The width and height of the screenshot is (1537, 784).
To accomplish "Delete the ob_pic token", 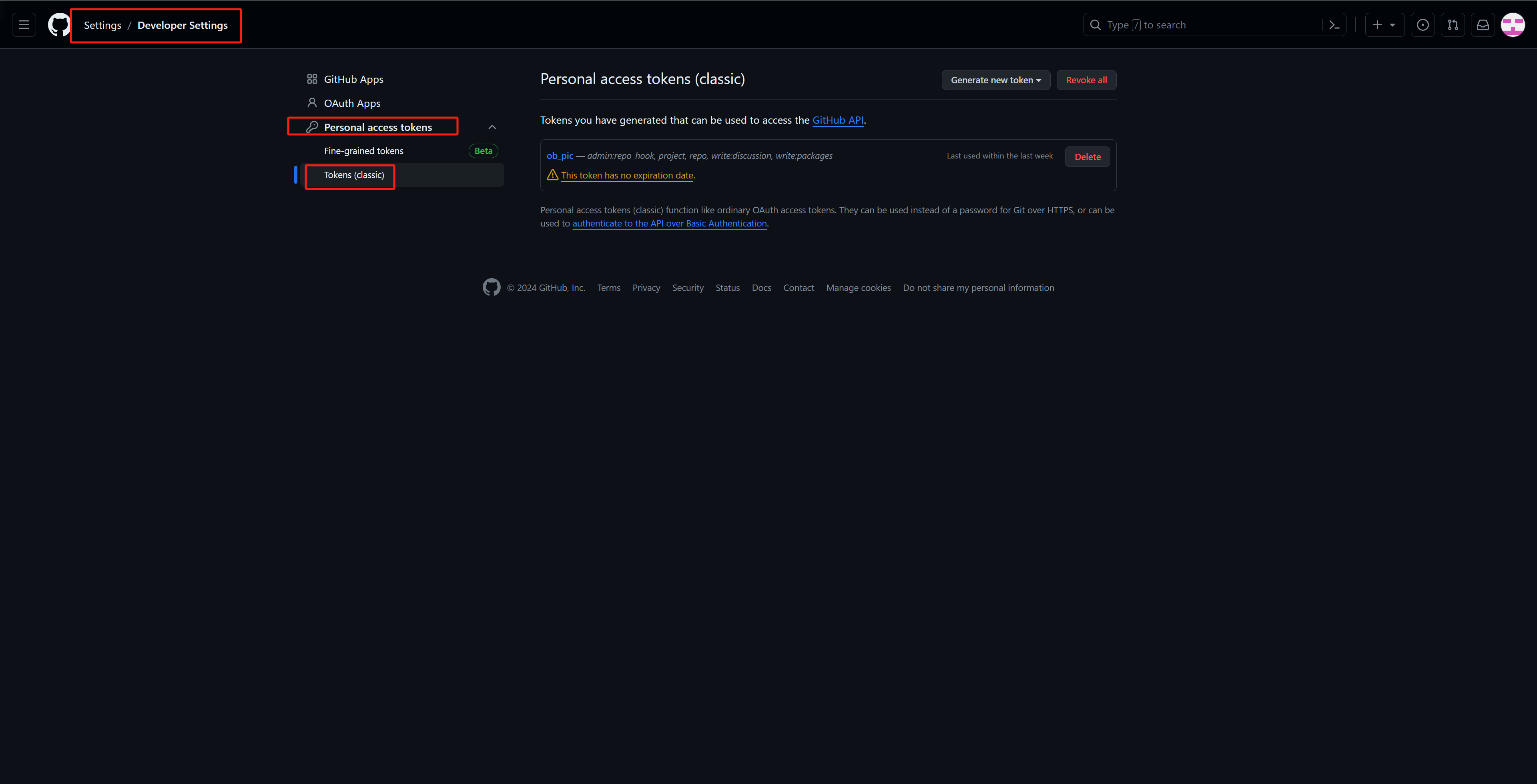I will point(1087,157).
